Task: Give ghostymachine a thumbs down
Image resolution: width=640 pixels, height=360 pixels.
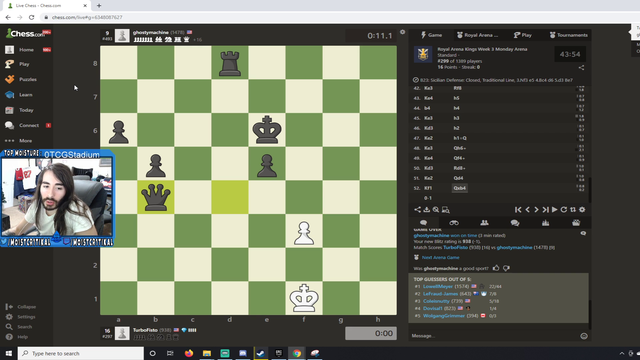Action: point(507,268)
